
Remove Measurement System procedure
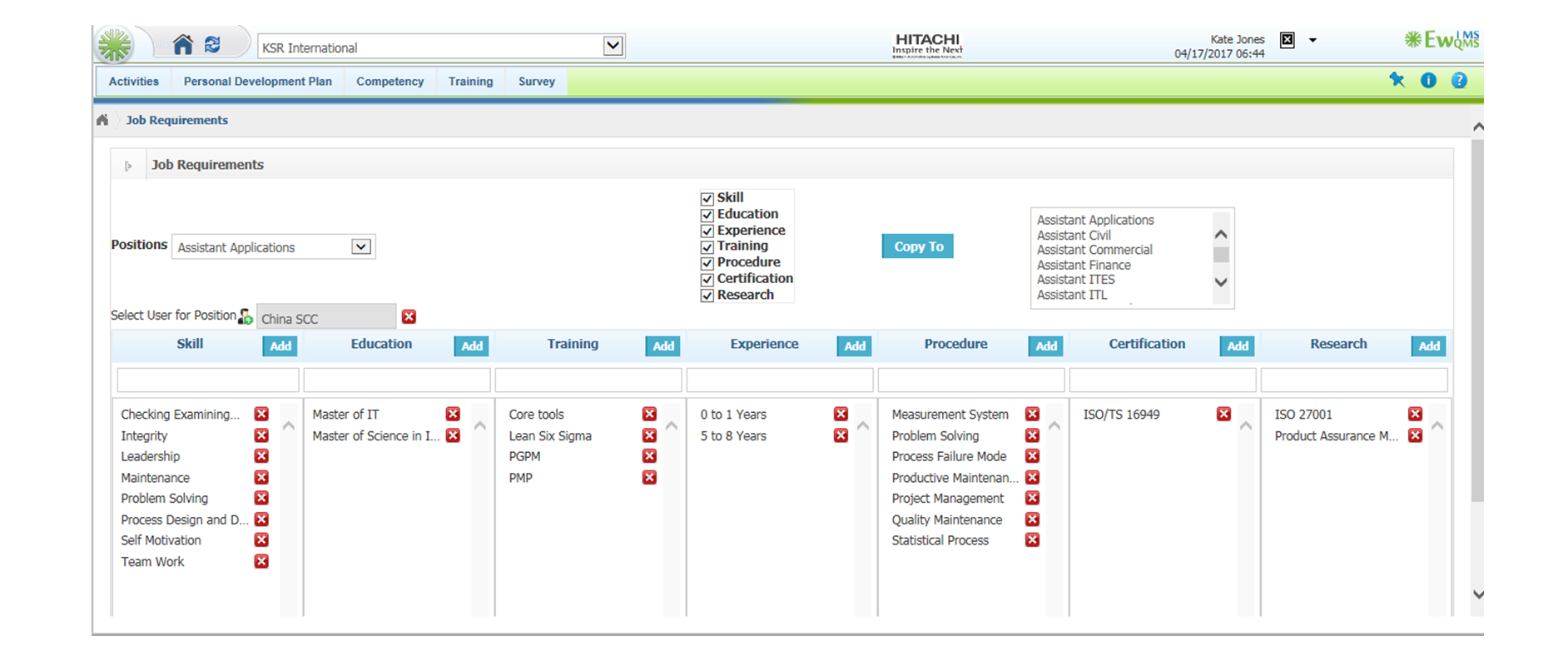click(1032, 414)
